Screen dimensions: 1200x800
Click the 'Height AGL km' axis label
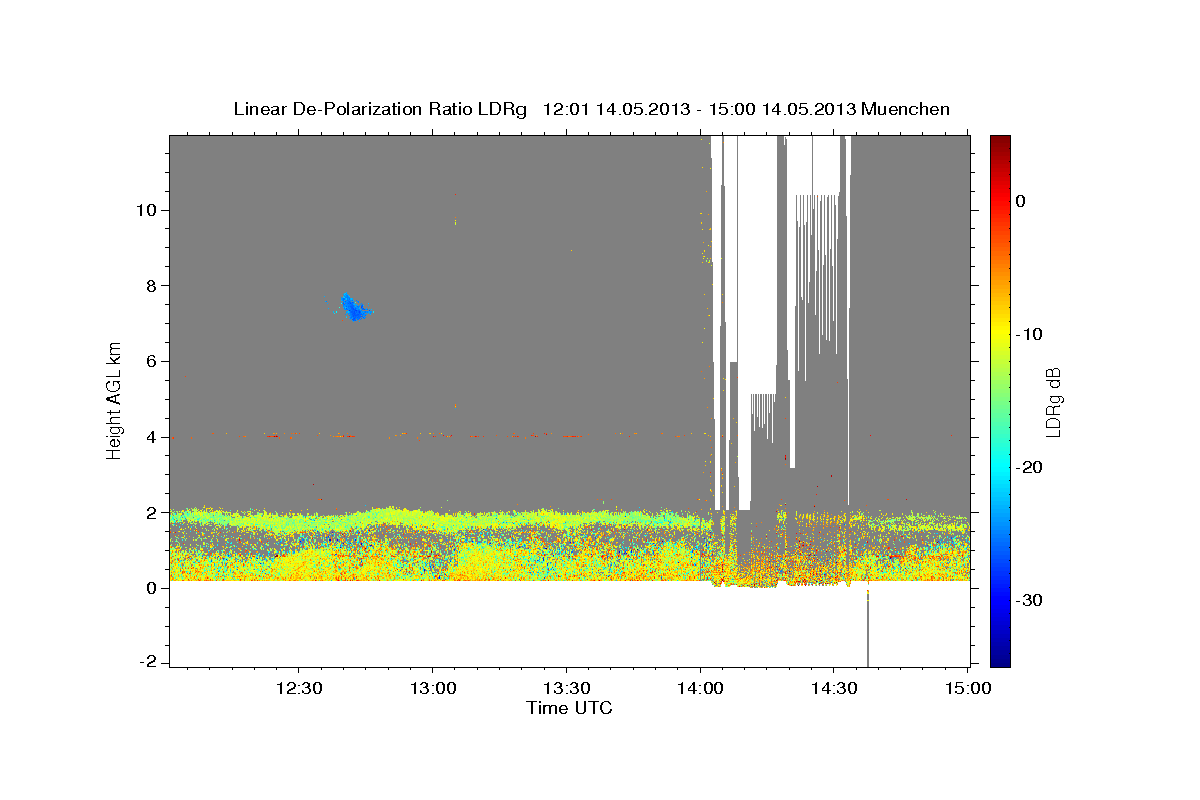click(x=114, y=400)
